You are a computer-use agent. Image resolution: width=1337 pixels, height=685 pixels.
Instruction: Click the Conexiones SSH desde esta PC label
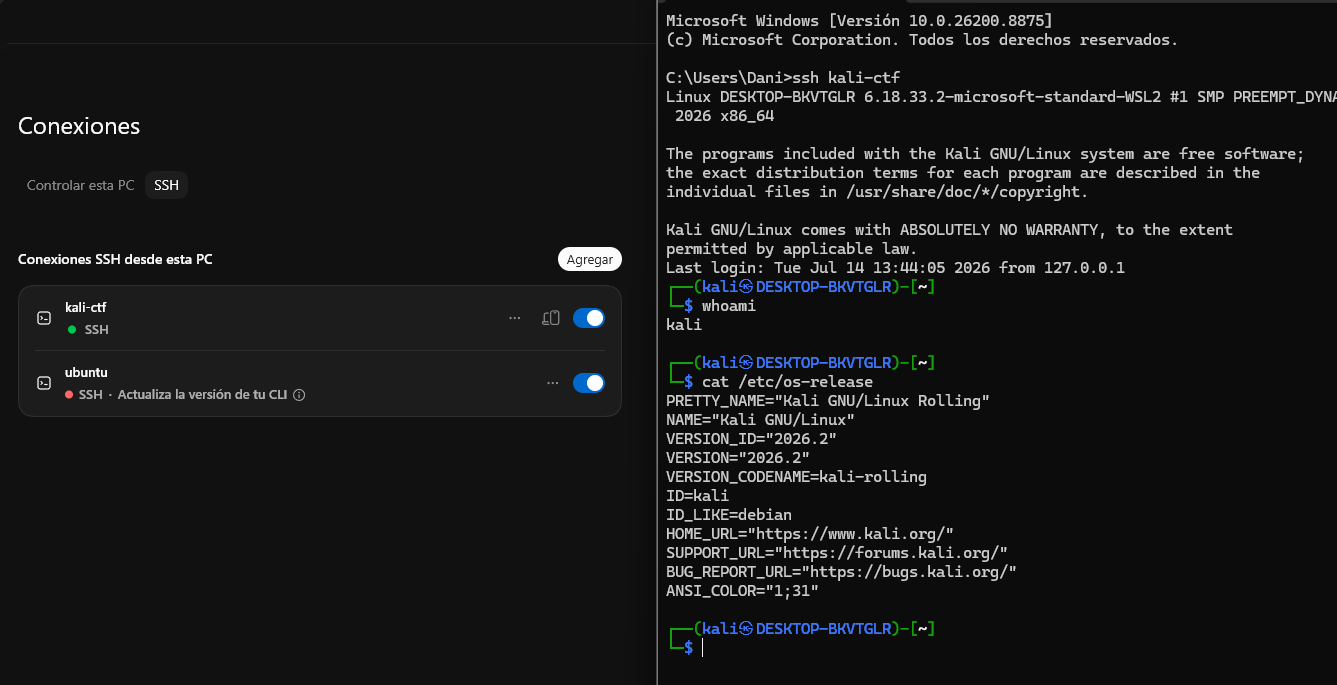pyautogui.click(x=115, y=259)
